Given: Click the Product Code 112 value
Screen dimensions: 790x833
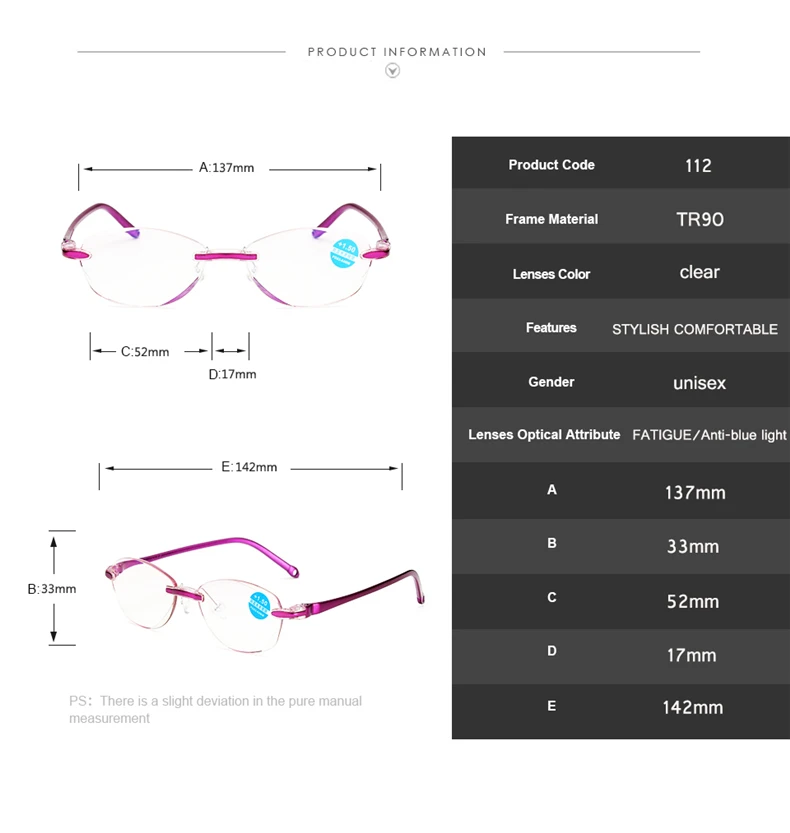Looking at the screenshot, I should (x=698, y=166).
